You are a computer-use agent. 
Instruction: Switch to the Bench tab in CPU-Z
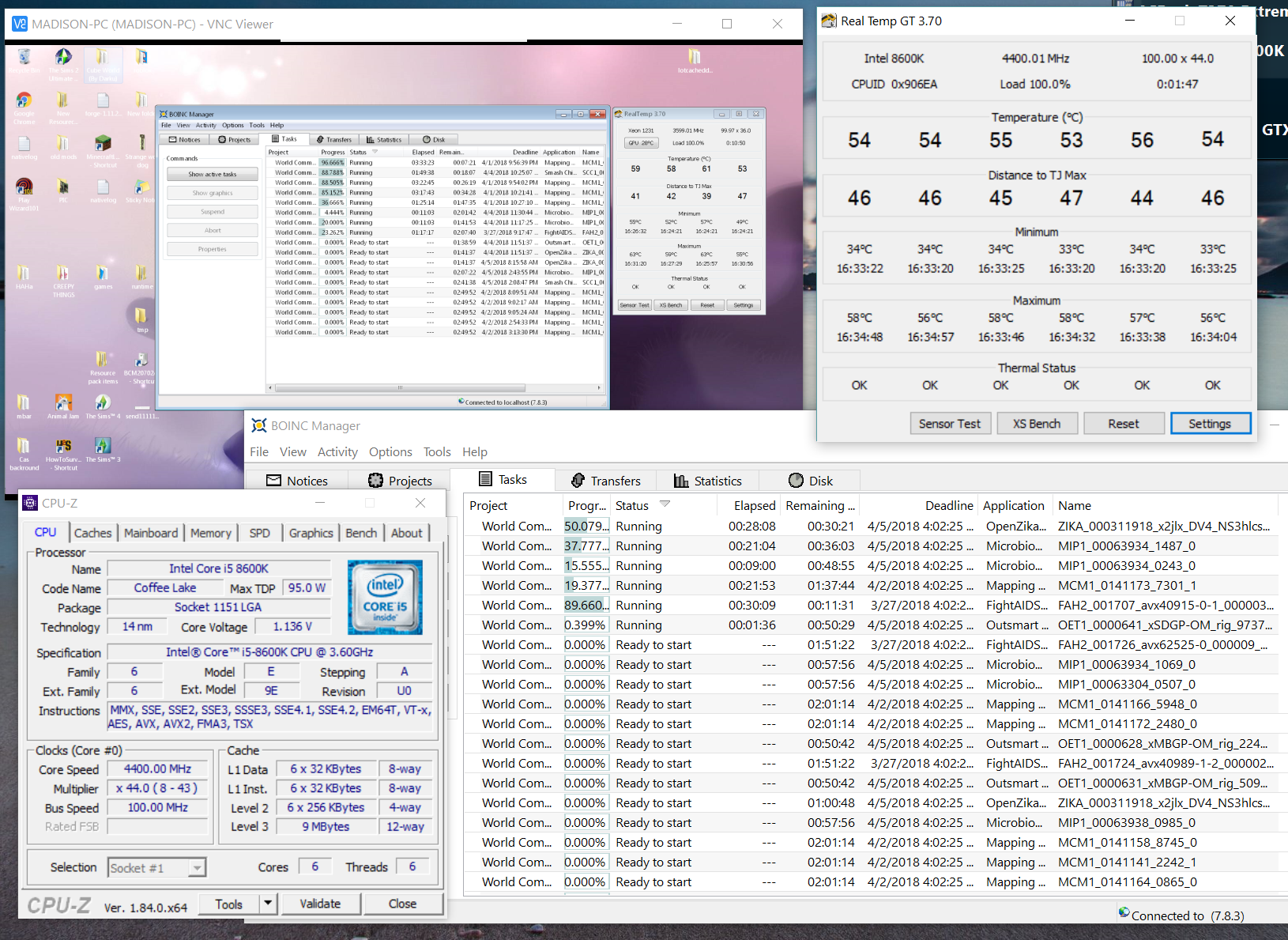point(361,533)
